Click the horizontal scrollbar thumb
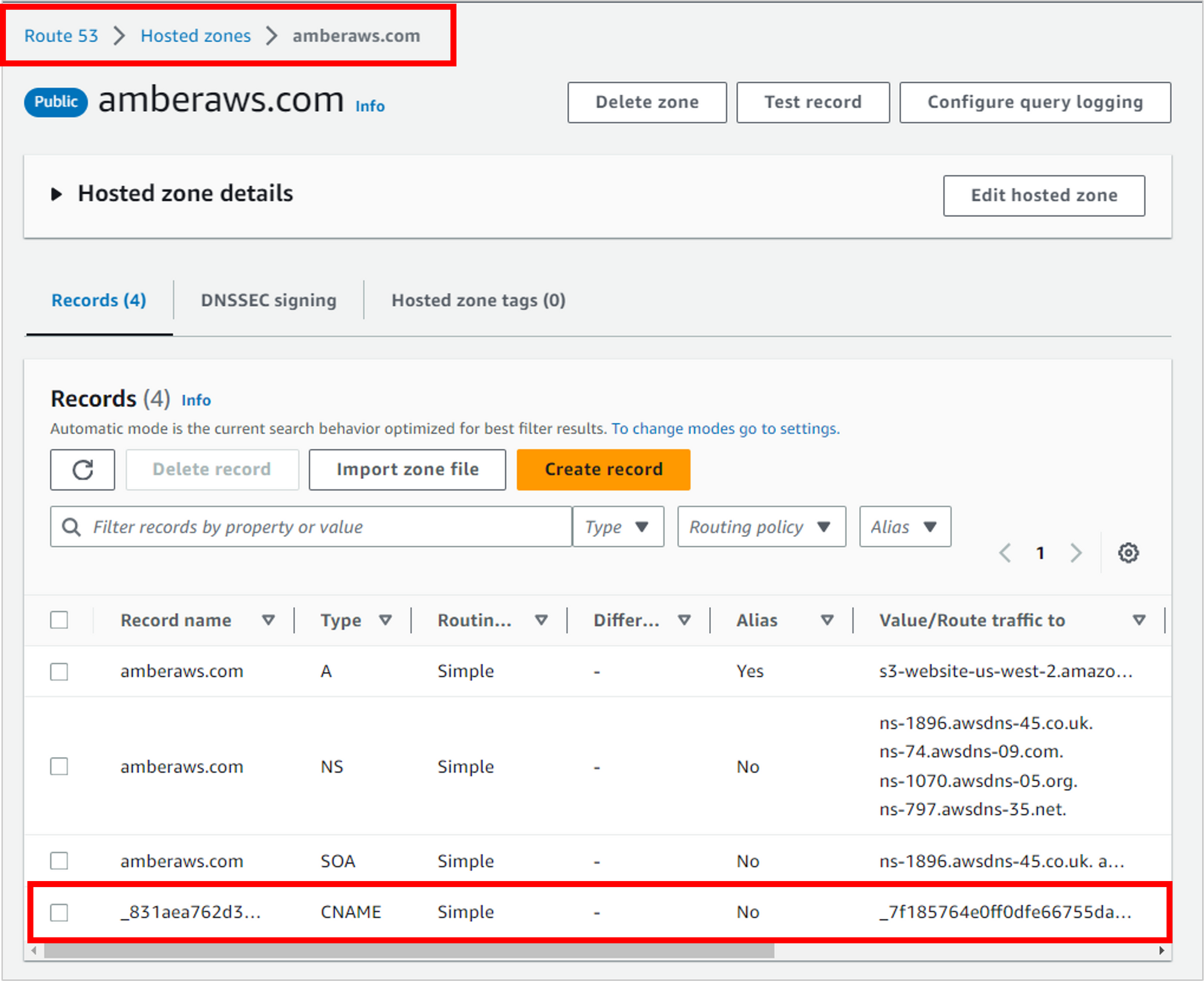This screenshot has height=981, width=1204. [x=409, y=951]
